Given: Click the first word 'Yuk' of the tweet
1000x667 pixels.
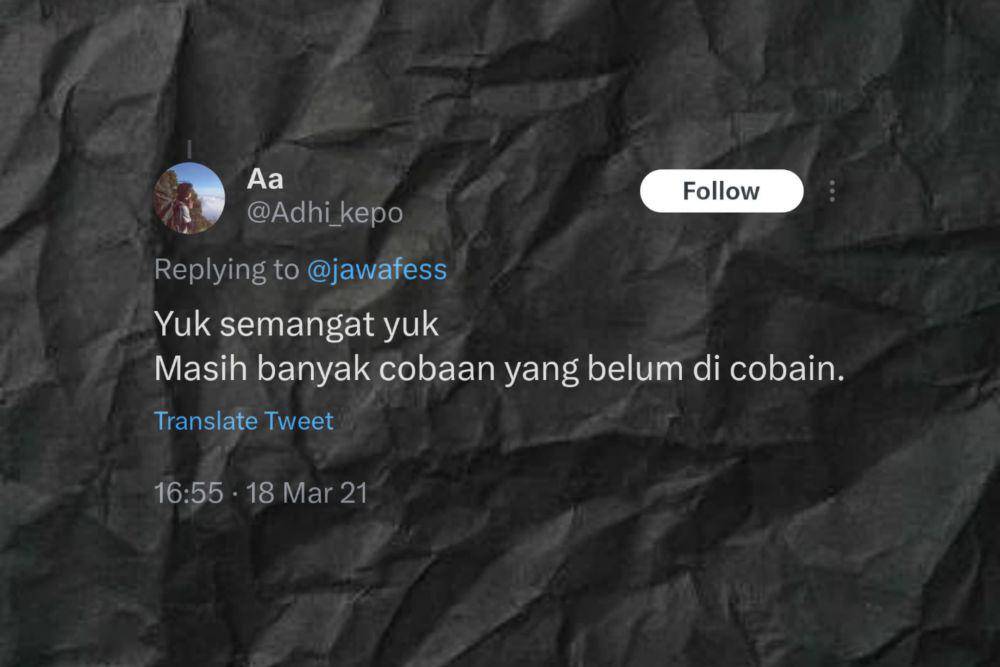Looking at the screenshot, I should 182,324.
